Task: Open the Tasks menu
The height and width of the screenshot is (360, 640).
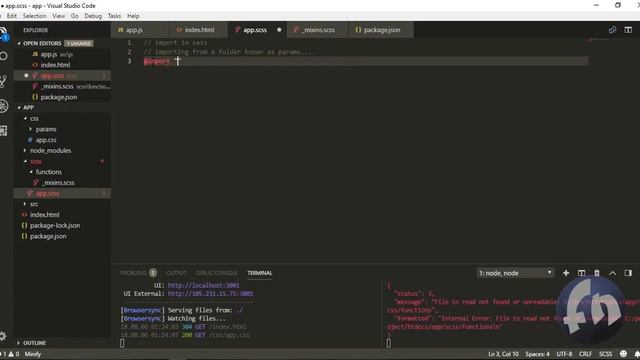Action: [x=114, y=16]
